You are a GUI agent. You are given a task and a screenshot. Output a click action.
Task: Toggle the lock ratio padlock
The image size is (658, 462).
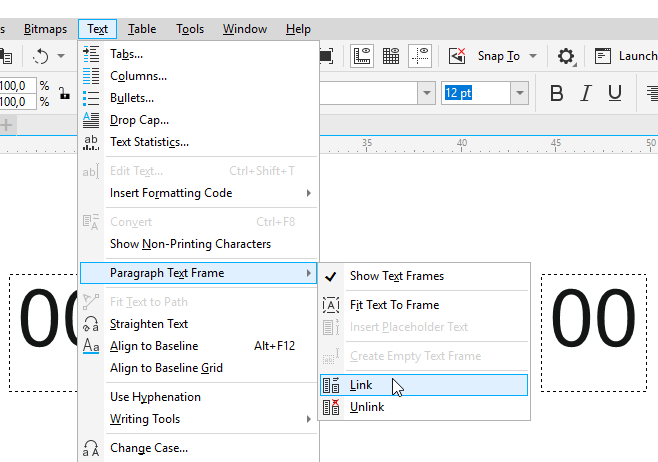click(x=64, y=94)
